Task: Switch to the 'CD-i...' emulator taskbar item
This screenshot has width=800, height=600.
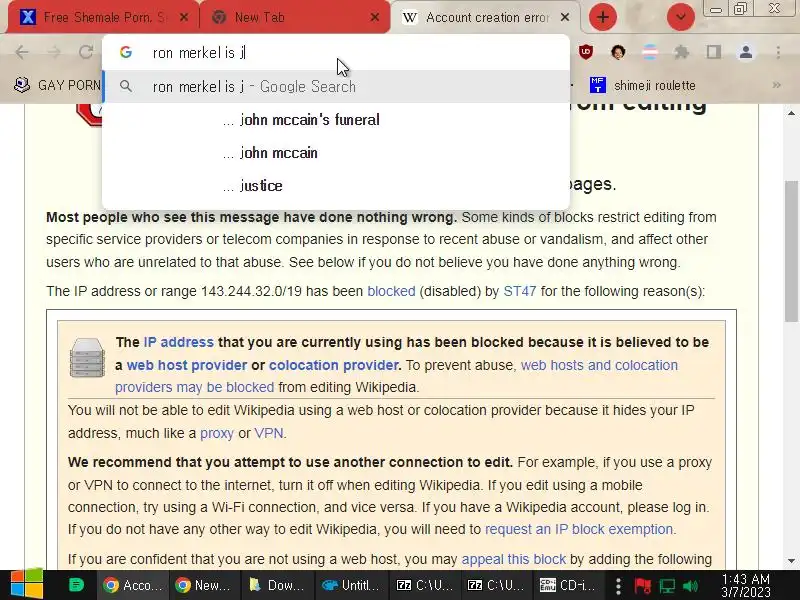Action: pos(568,585)
